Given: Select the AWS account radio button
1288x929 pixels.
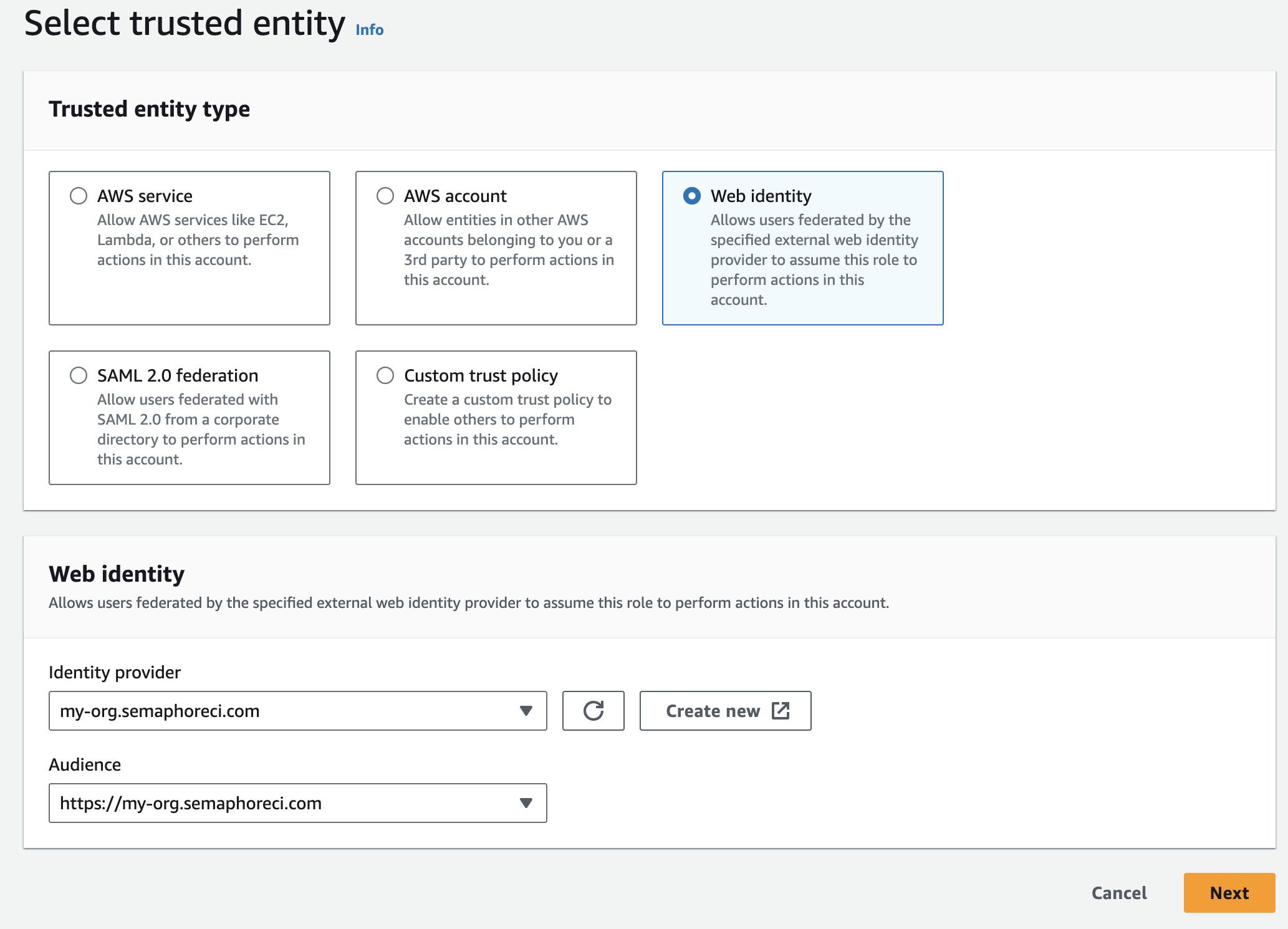Looking at the screenshot, I should (x=385, y=196).
